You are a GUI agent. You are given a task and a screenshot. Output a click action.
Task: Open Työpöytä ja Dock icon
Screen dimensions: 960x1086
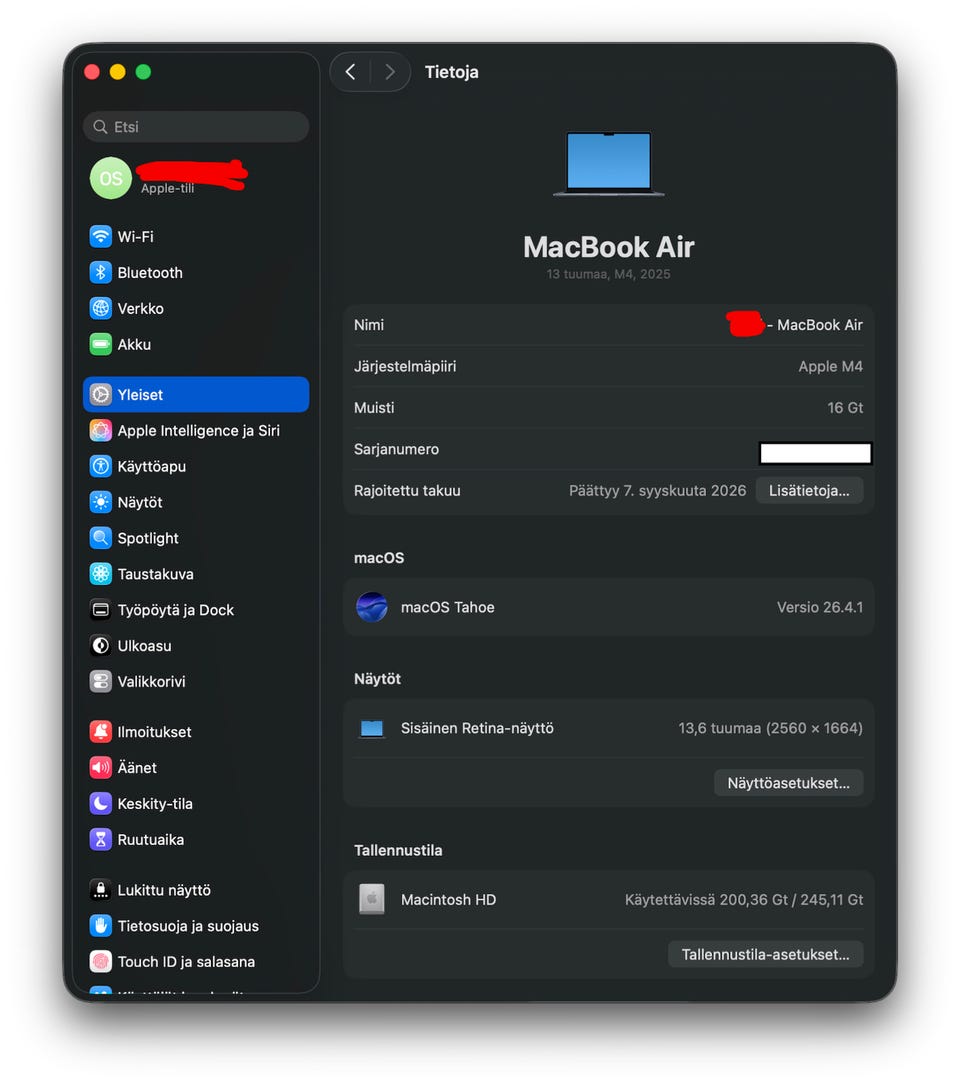(100, 610)
